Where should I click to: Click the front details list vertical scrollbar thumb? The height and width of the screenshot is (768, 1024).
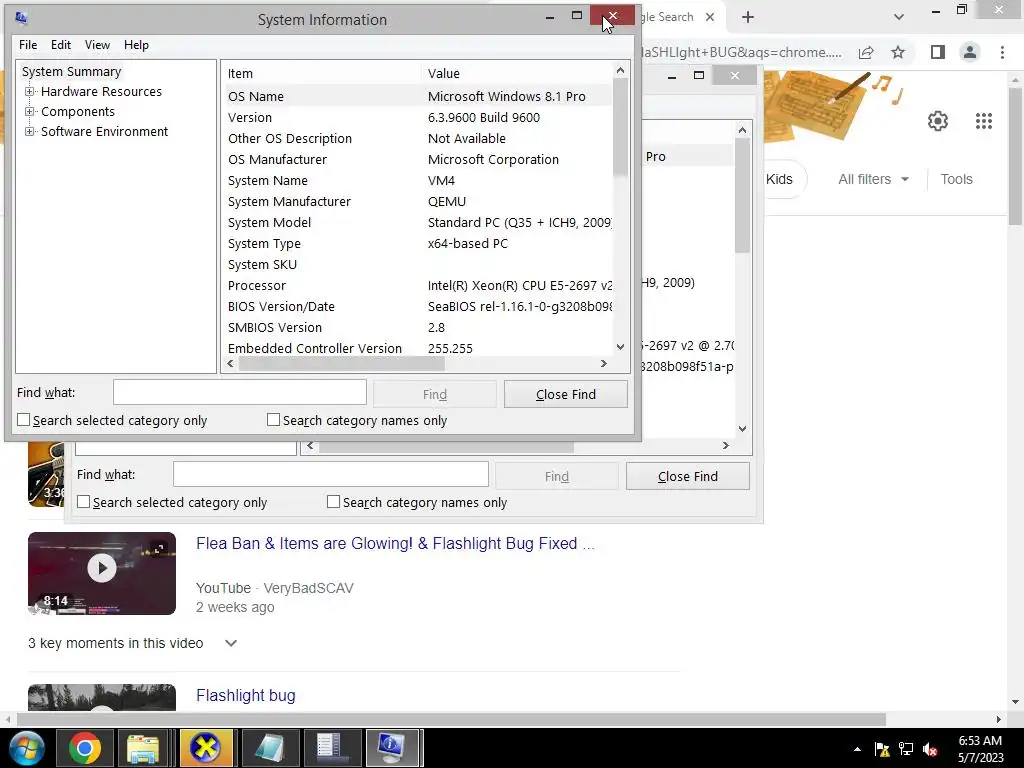620,127
